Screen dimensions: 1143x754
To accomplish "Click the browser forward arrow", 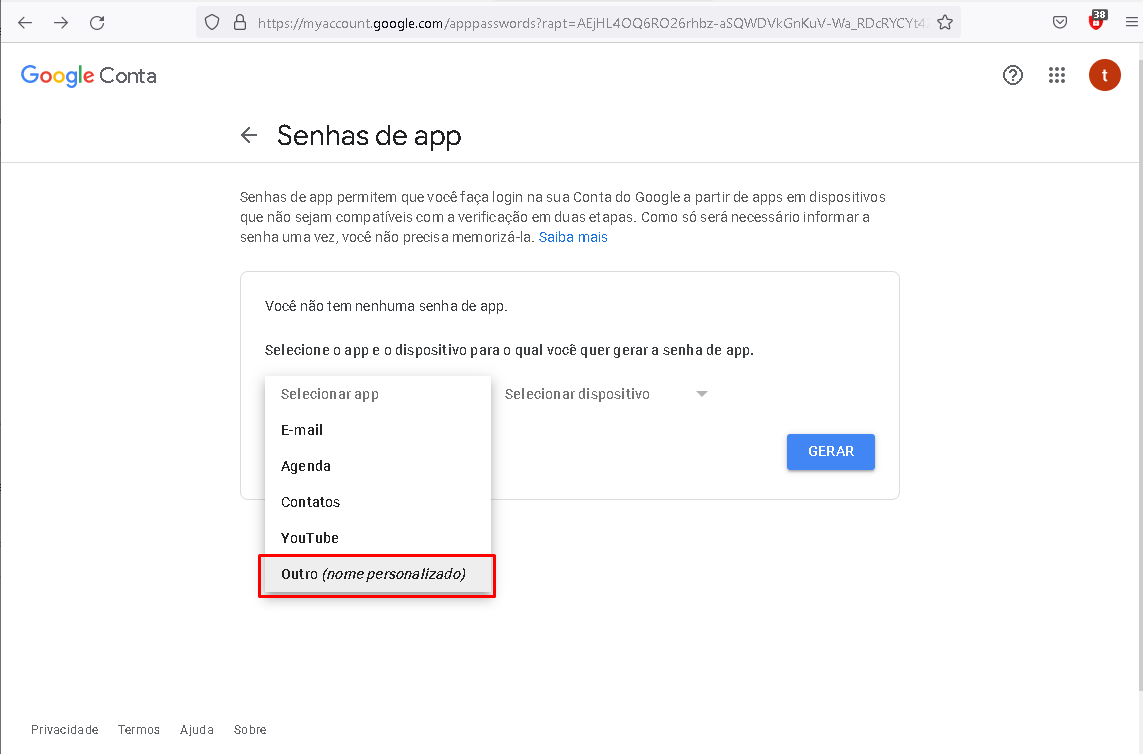I will click(x=61, y=23).
